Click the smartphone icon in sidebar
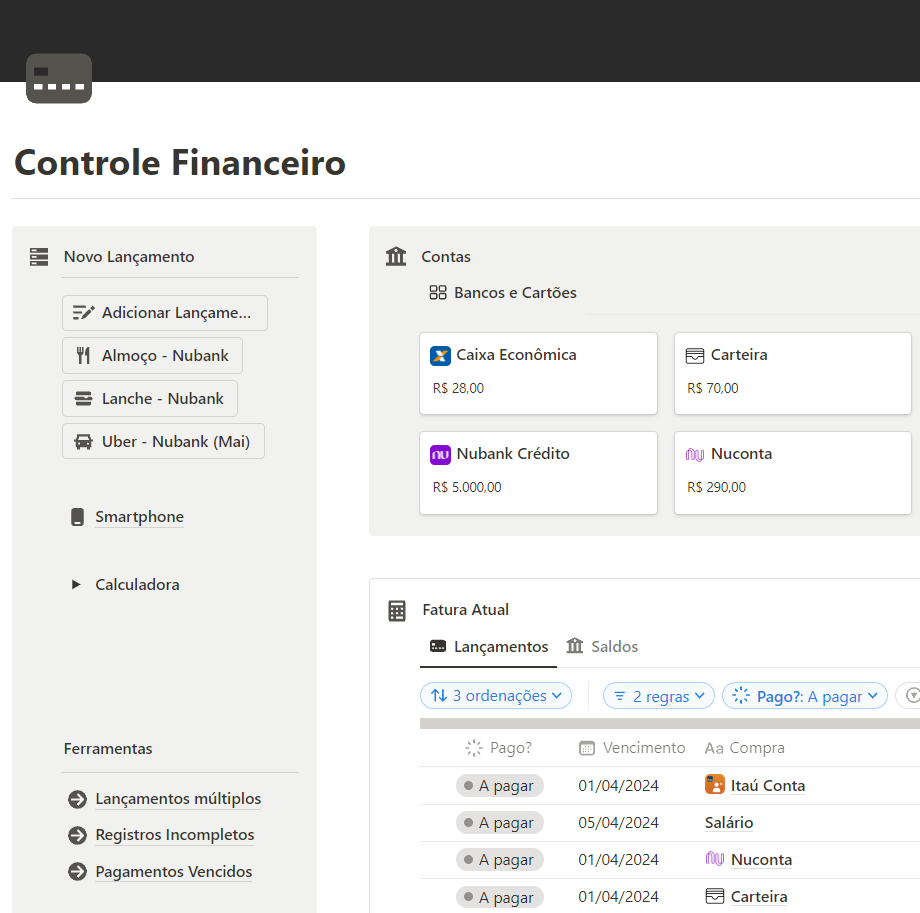The height and width of the screenshot is (913, 920). [77, 517]
